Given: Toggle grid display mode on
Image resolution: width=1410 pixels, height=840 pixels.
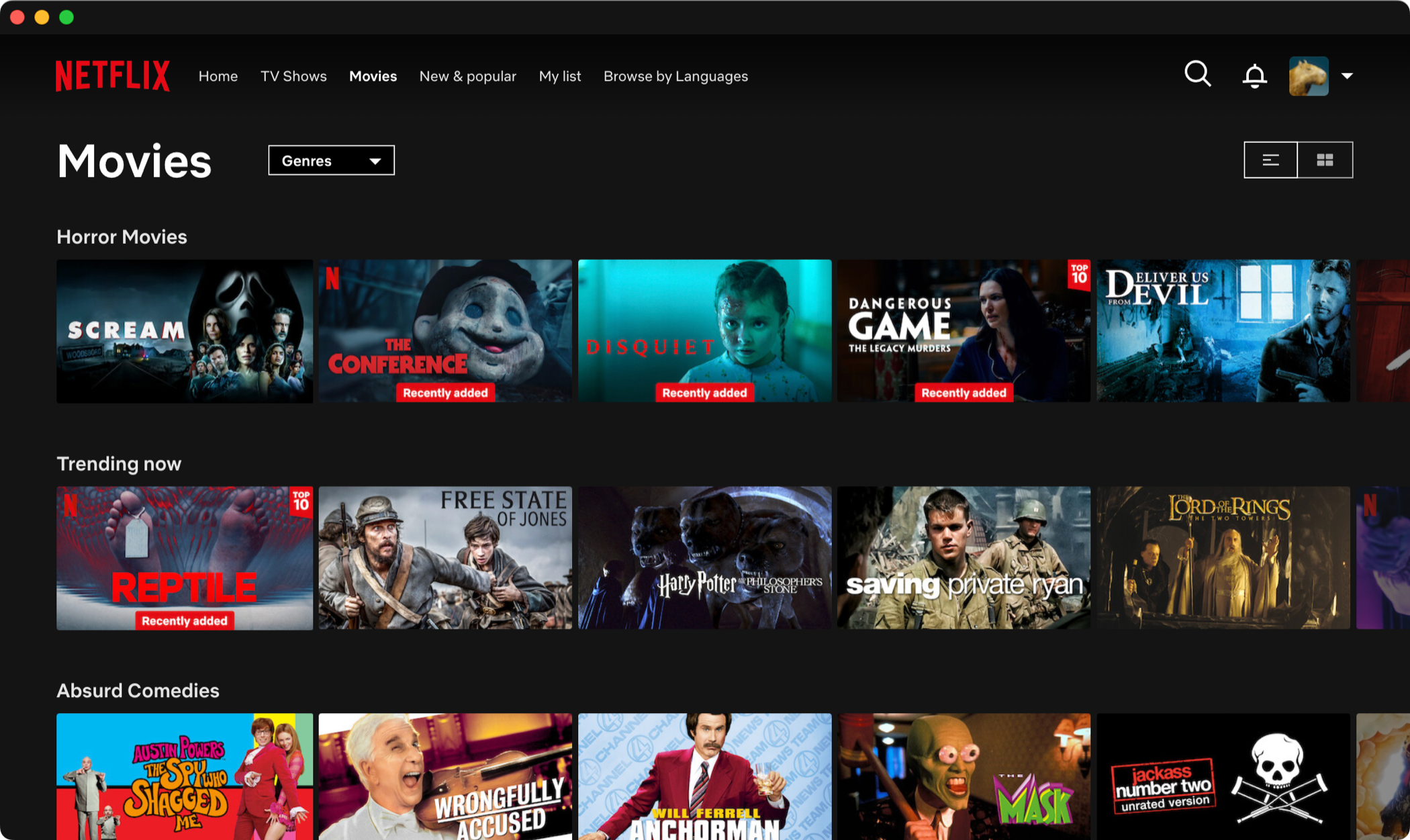Looking at the screenshot, I should [x=1325, y=160].
